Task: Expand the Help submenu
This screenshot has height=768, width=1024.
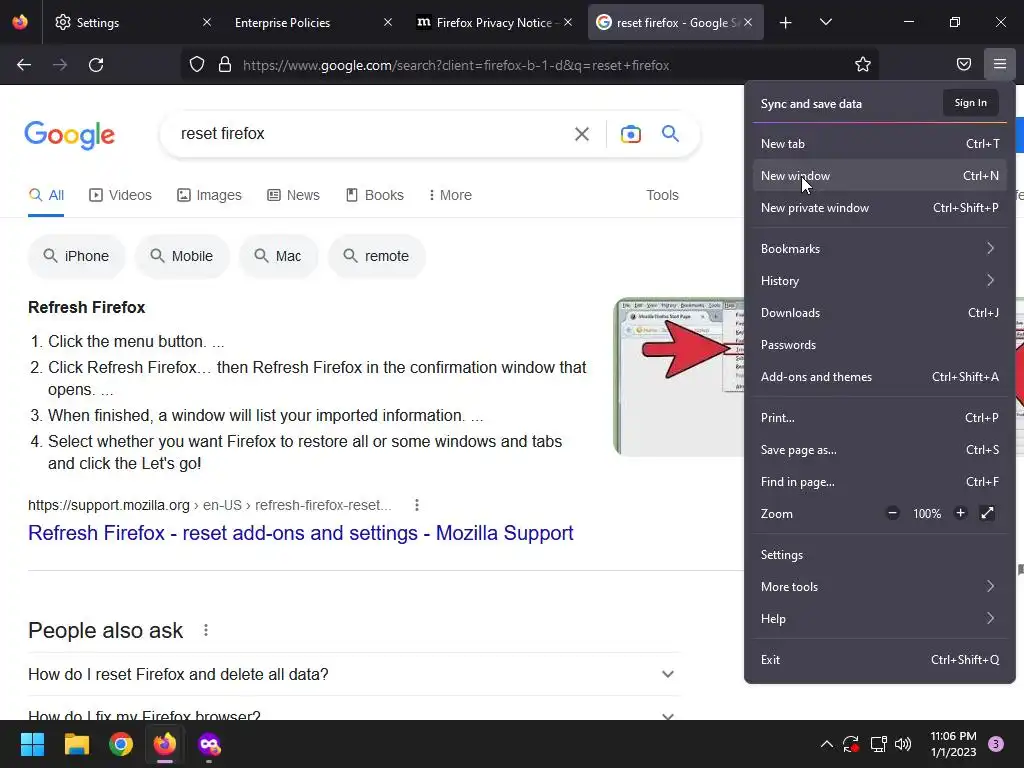Action: [x=880, y=619]
